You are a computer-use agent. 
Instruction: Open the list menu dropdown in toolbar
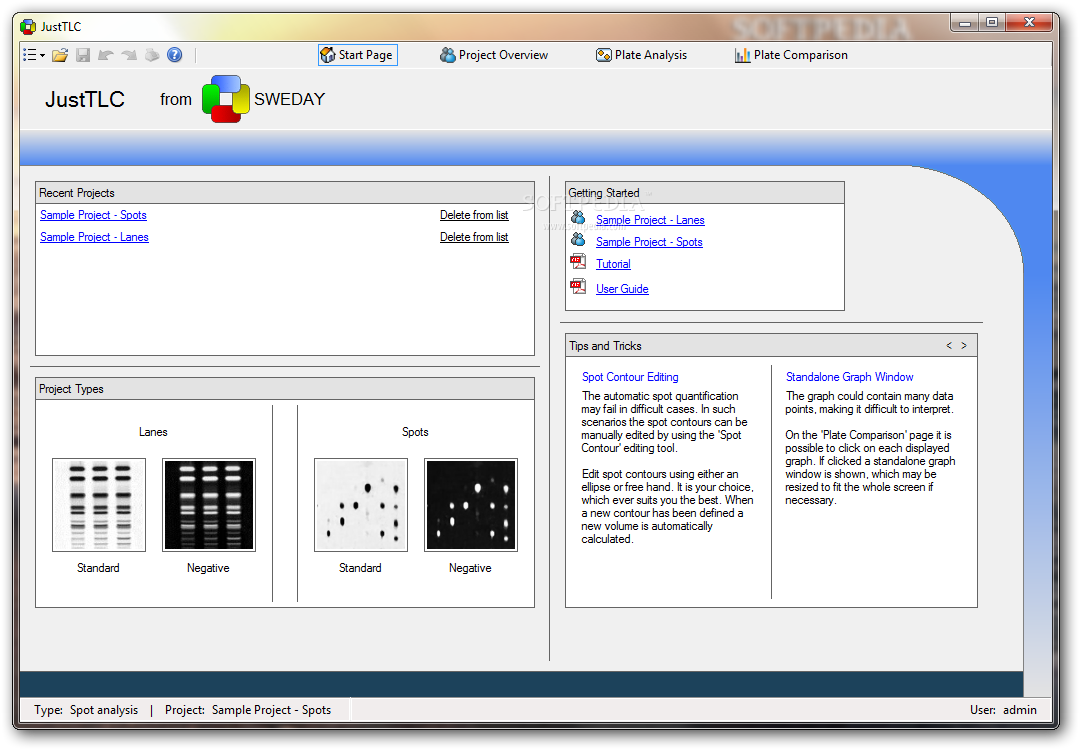[x=34, y=55]
